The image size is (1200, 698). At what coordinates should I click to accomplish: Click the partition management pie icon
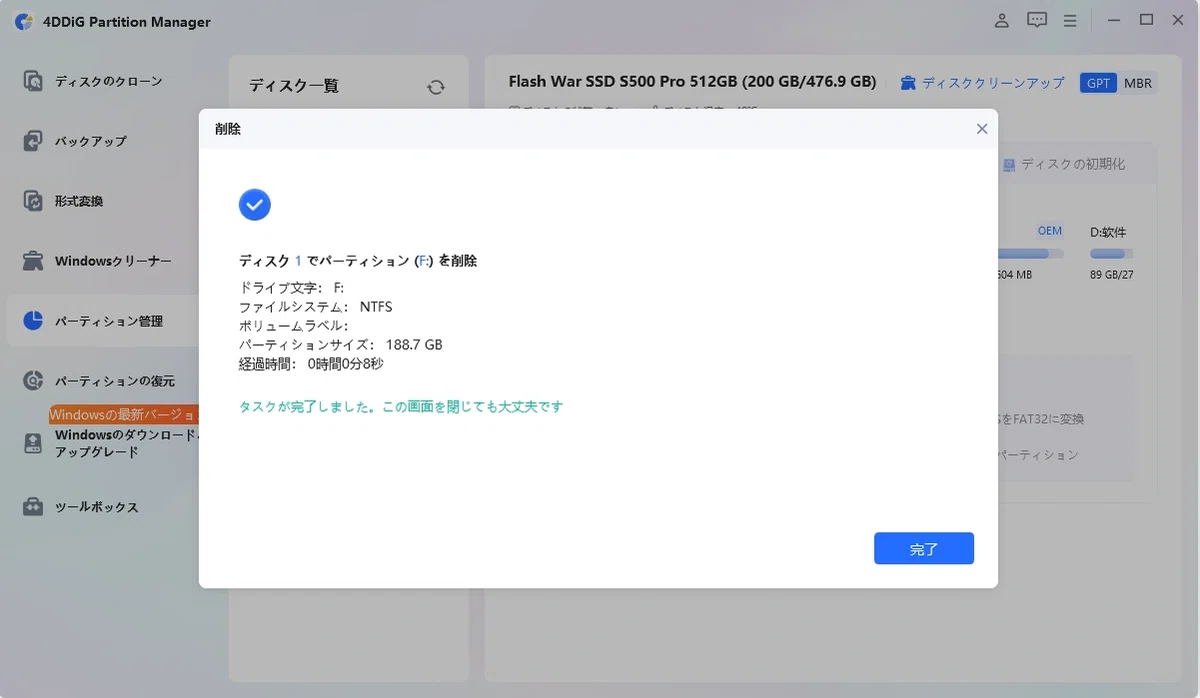point(33,321)
